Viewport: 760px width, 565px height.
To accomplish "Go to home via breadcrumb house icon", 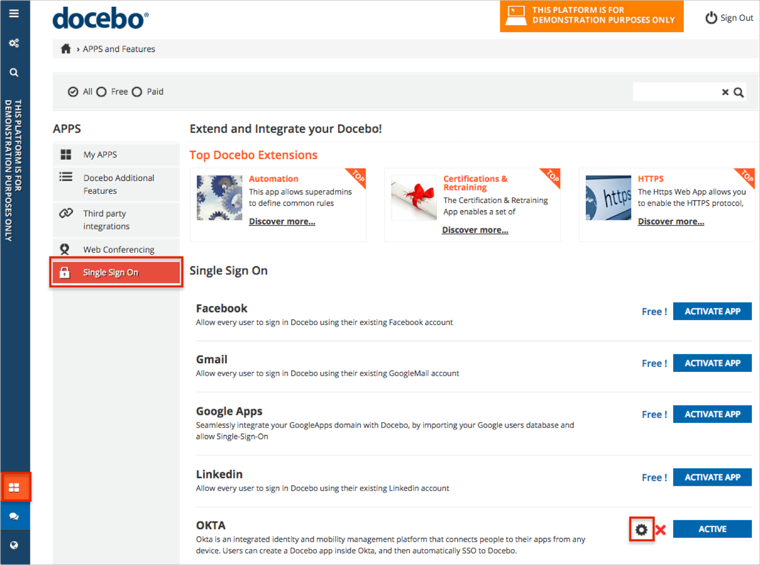I will click(x=66, y=49).
